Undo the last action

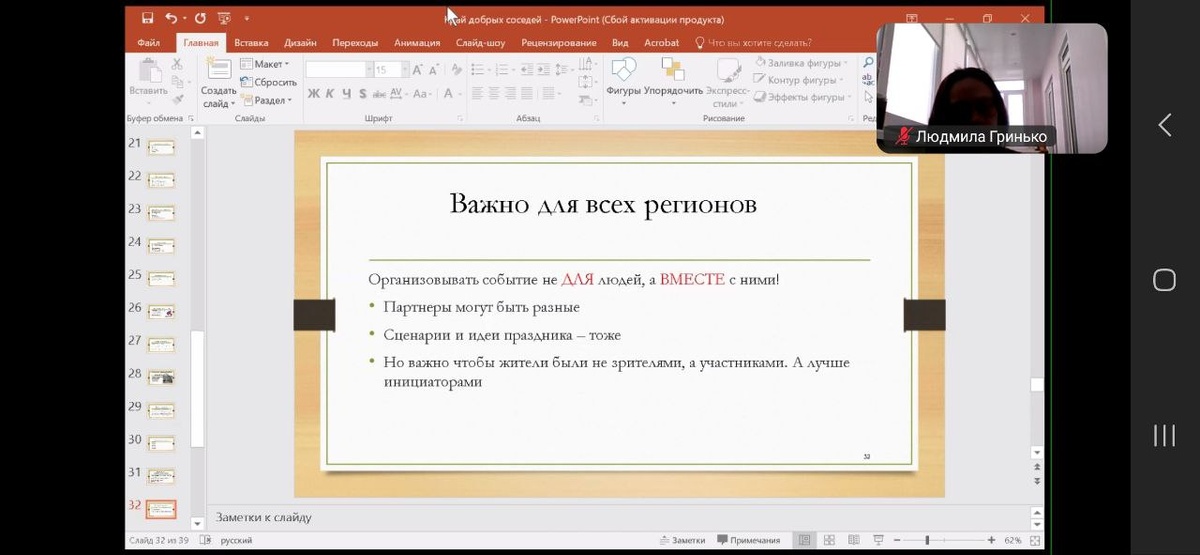171,18
